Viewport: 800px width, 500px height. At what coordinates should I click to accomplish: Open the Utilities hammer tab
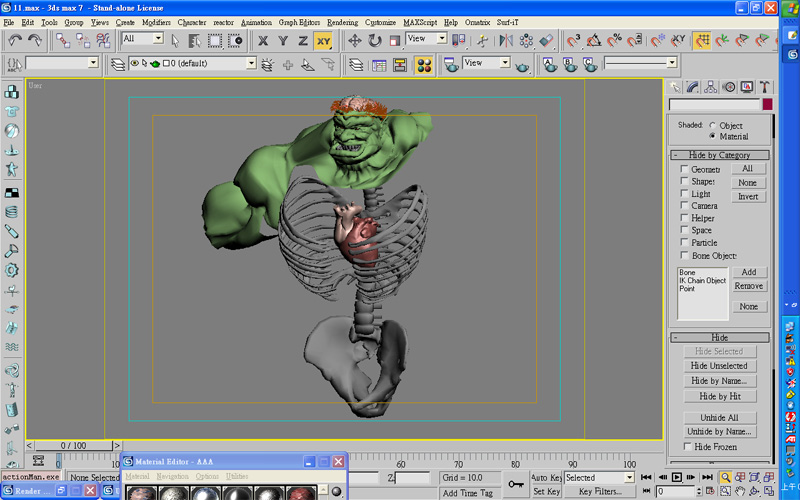pos(764,87)
